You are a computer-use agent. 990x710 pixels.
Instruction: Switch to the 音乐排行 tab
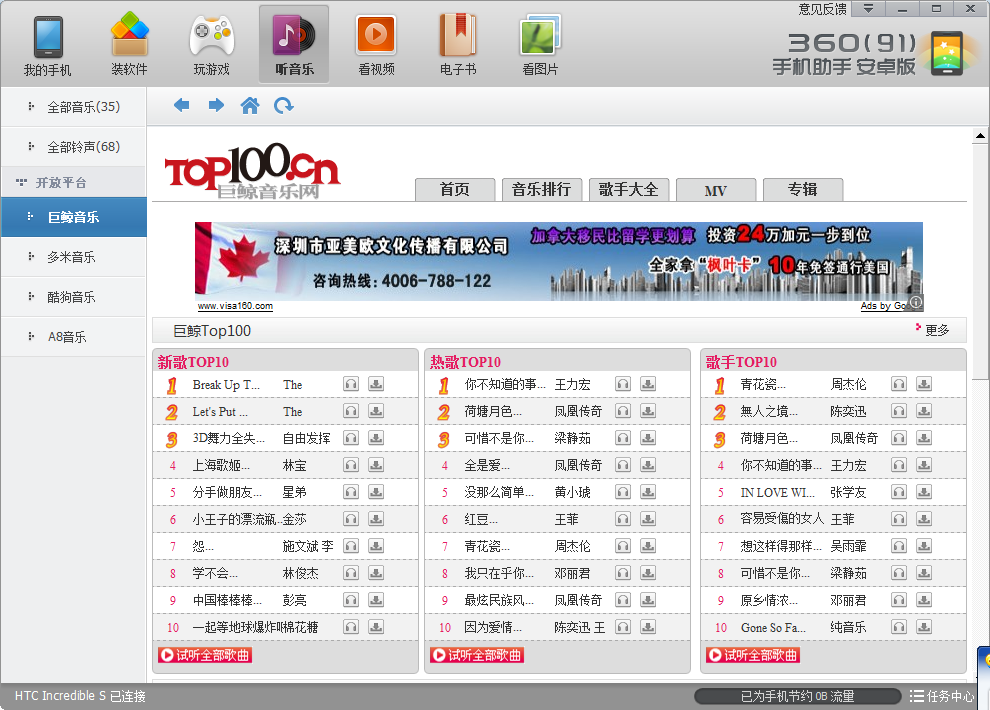541,189
